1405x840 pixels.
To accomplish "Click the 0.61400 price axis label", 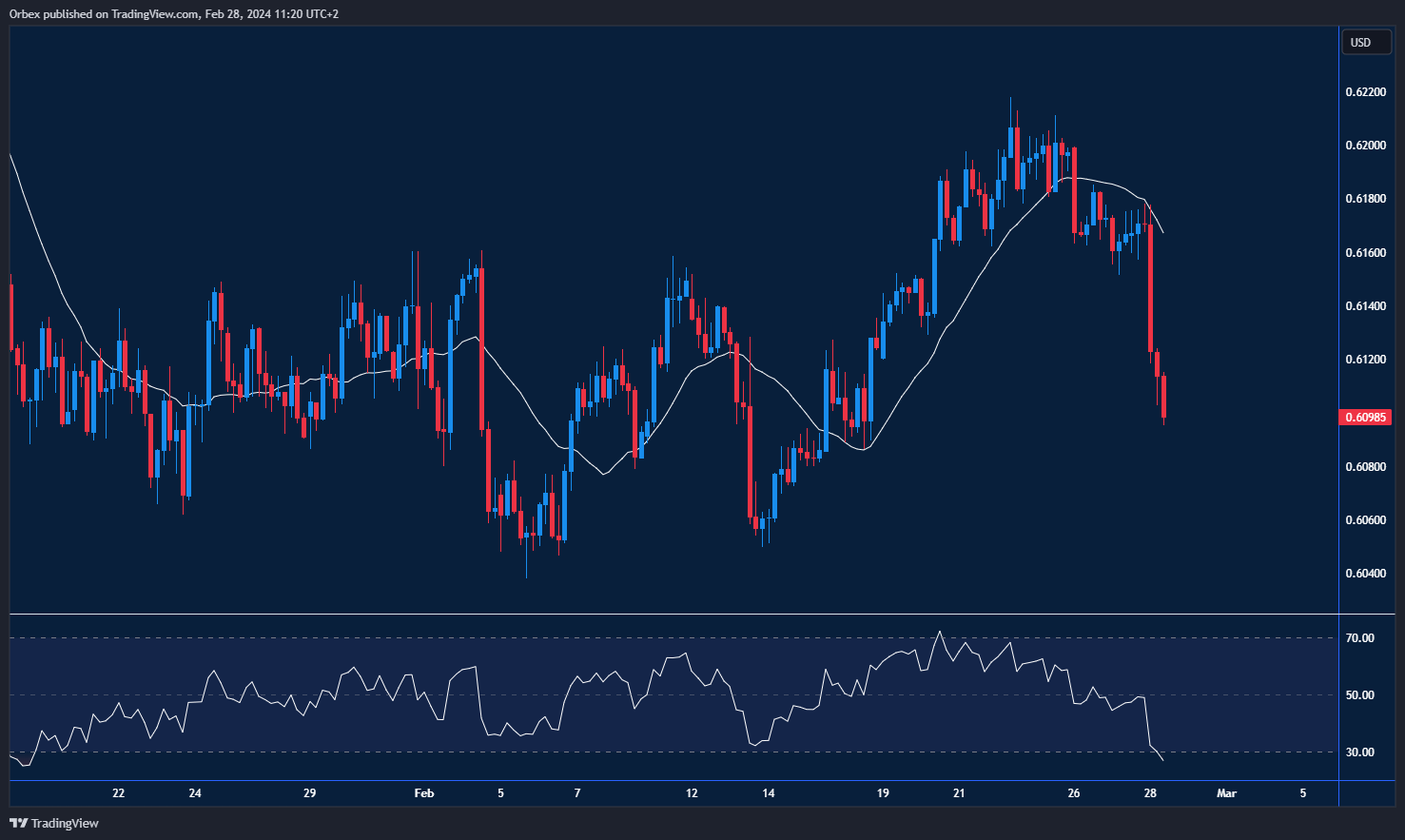I will 1365,306.
